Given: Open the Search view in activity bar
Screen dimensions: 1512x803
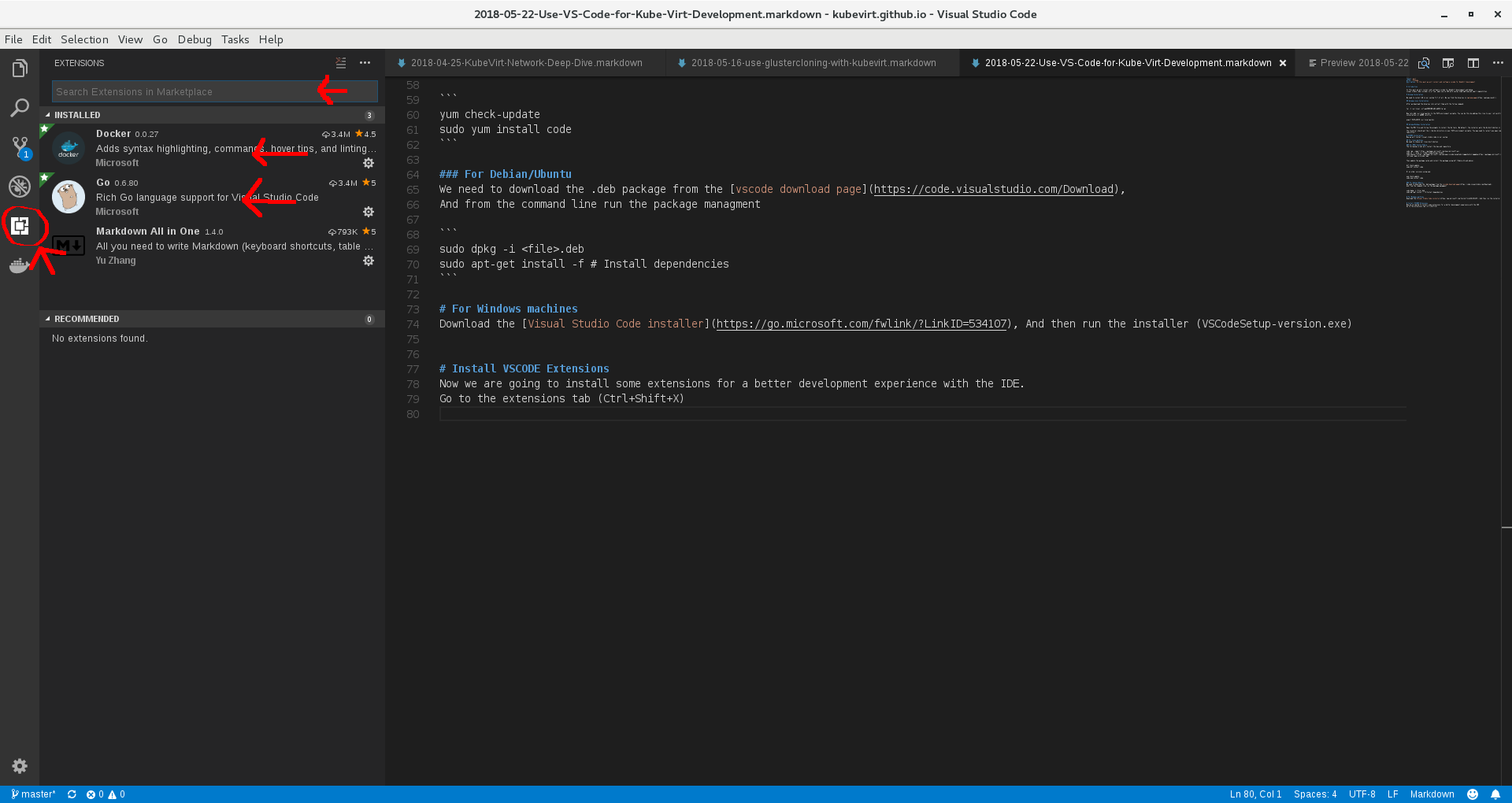Looking at the screenshot, I should coord(20,108).
